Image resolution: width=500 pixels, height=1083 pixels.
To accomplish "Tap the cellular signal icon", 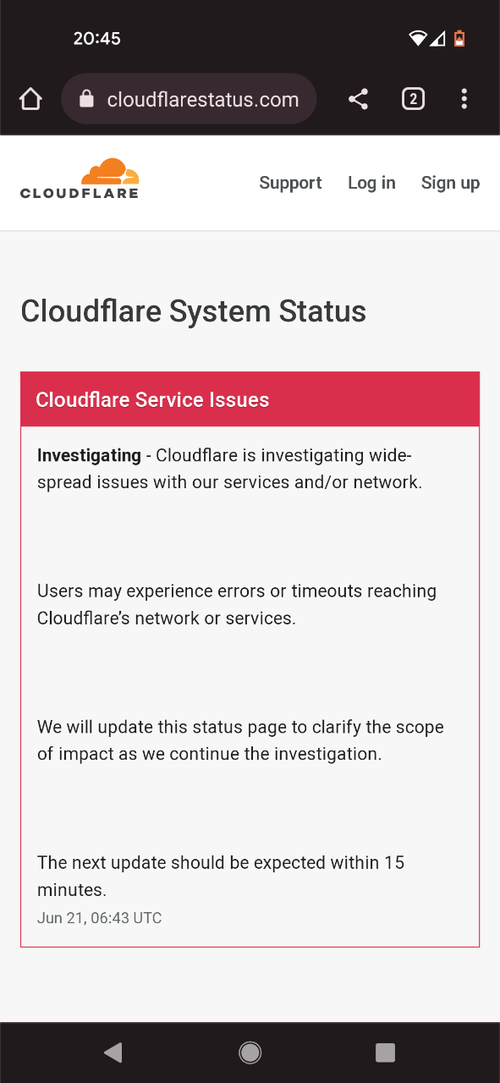I will pyautogui.click(x=437, y=39).
